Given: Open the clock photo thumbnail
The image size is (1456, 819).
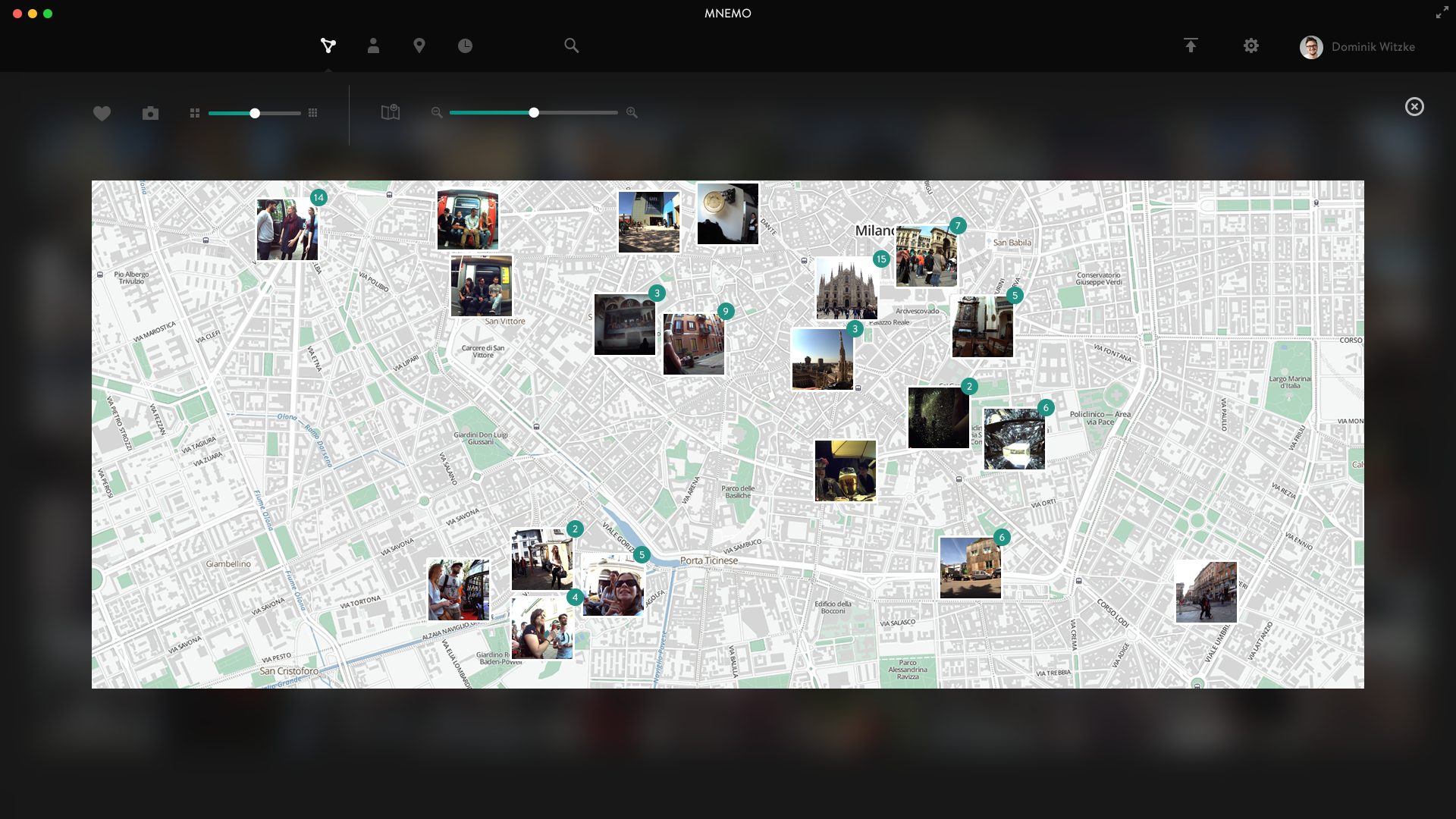Looking at the screenshot, I should tap(727, 214).
